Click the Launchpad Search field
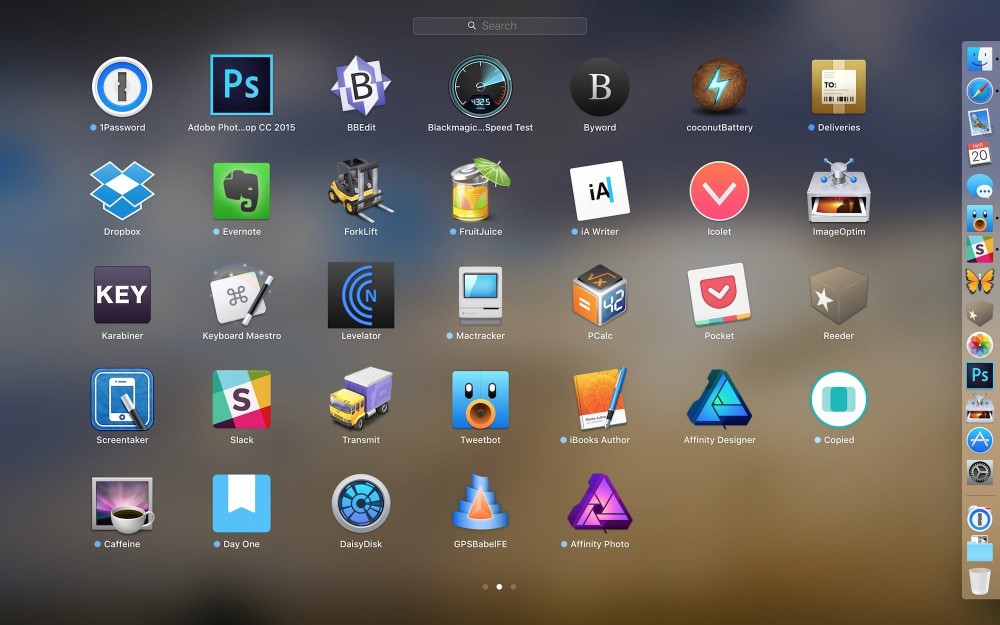1000x625 pixels. pos(500,26)
